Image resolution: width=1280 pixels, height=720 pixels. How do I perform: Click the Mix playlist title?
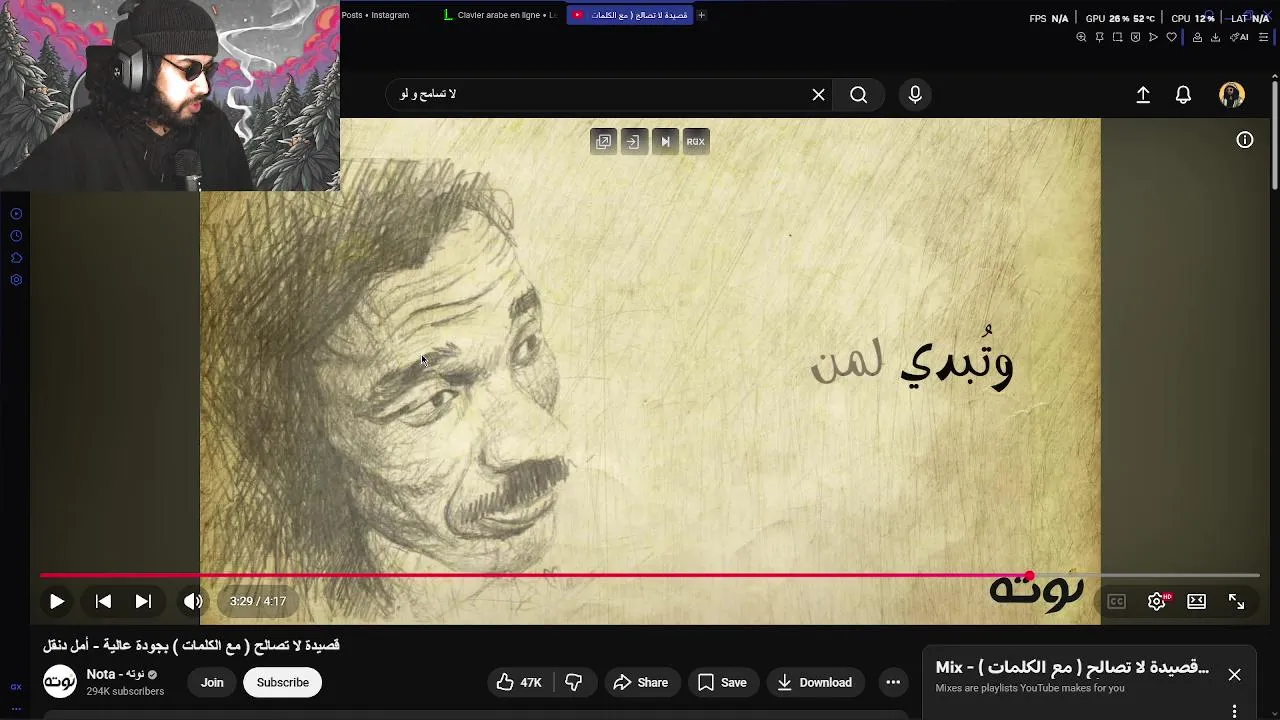[1072, 667]
